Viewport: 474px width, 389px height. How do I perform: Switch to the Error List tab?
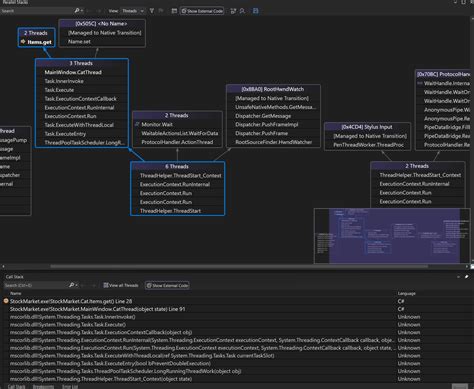tap(70, 387)
